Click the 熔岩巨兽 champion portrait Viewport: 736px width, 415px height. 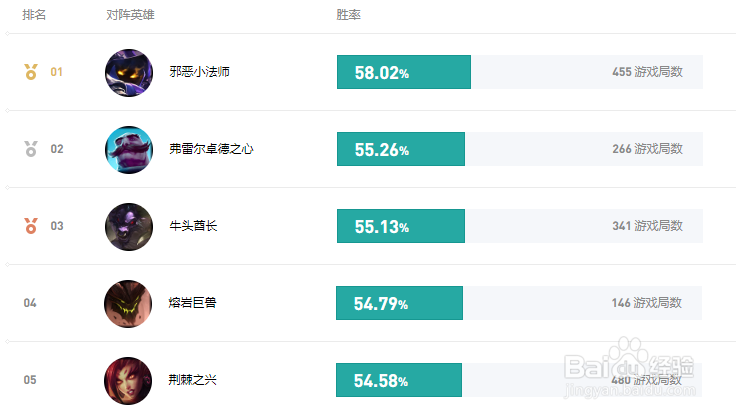(x=128, y=304)
